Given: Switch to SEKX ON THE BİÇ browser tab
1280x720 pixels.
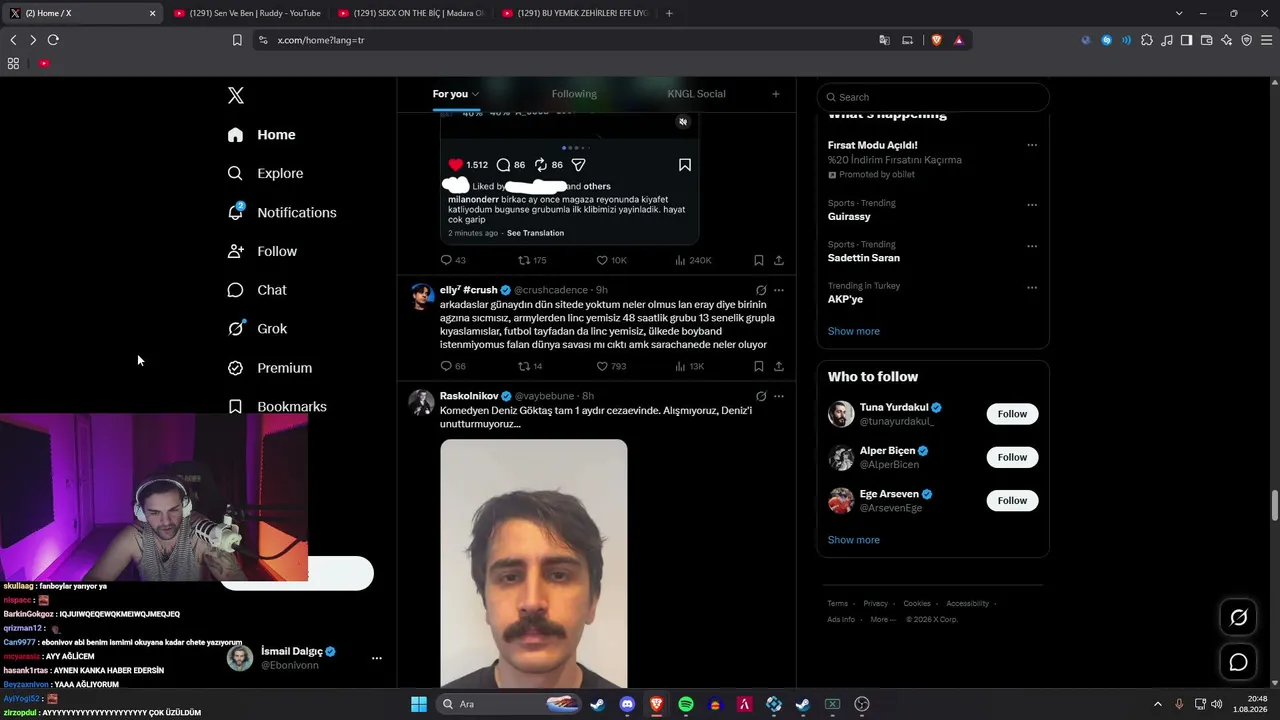Looking at the screenshot, I should point(411,13).
